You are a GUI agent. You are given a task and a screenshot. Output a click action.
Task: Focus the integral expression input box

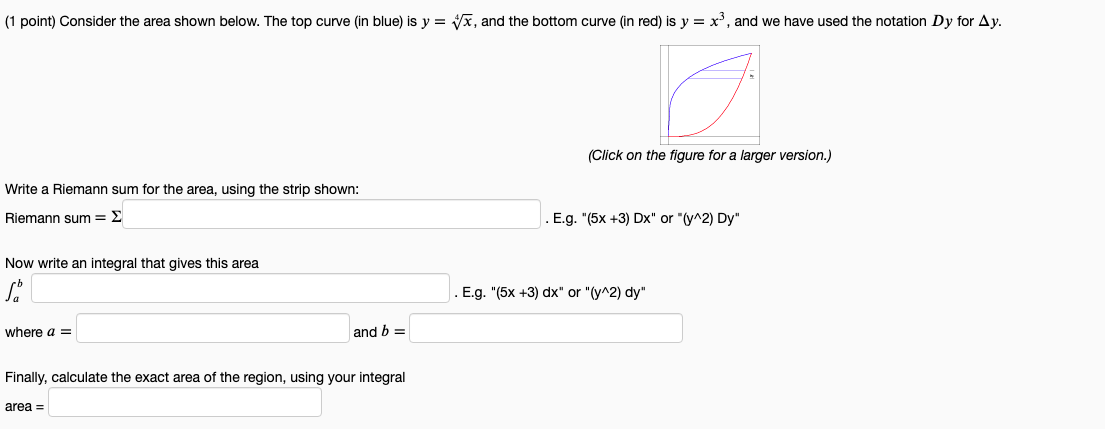click(x=240, y=289)
